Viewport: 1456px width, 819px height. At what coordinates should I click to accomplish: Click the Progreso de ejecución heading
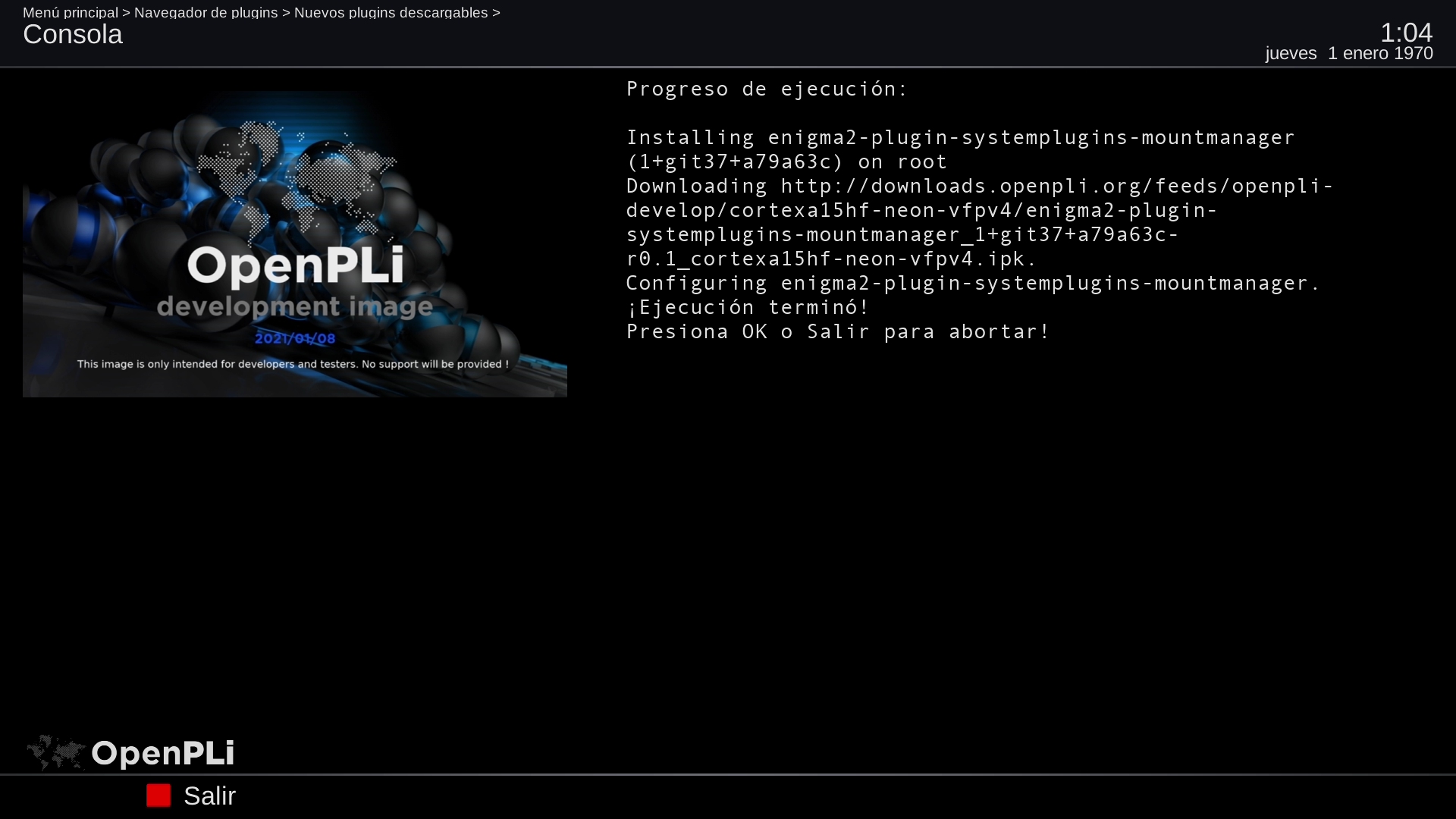click(x=766, y=89)
